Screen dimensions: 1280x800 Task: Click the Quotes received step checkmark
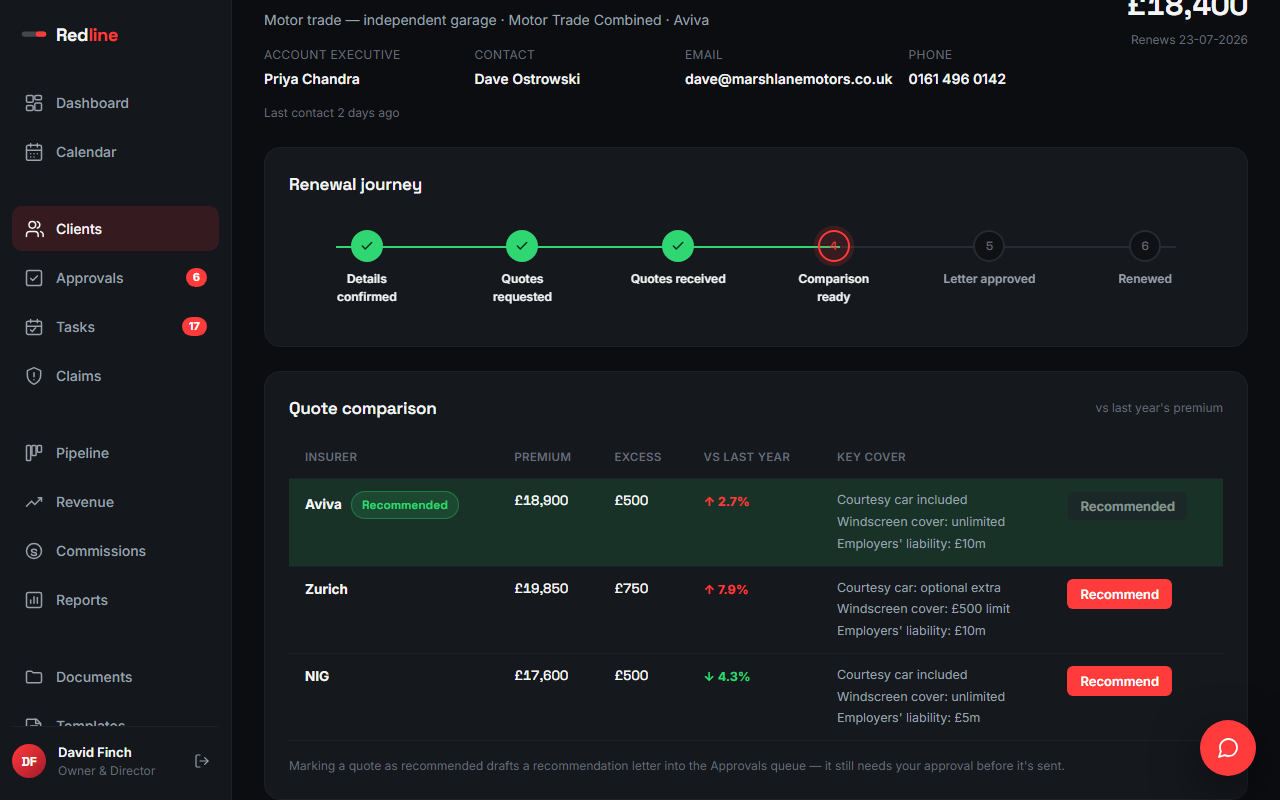(x=678, y=245)
